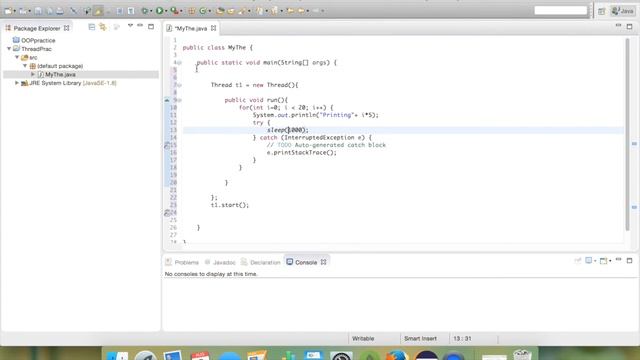Maximize the editor area
Screen dimensions: 640x360
tap(629, 27)
